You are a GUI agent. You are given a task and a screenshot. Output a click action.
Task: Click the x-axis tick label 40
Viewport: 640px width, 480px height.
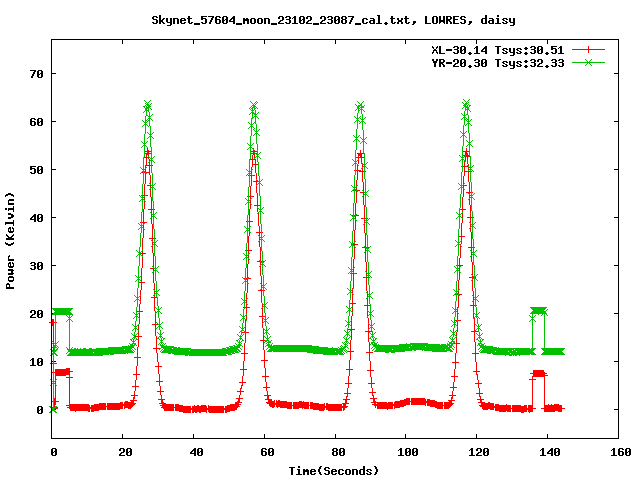196,452
